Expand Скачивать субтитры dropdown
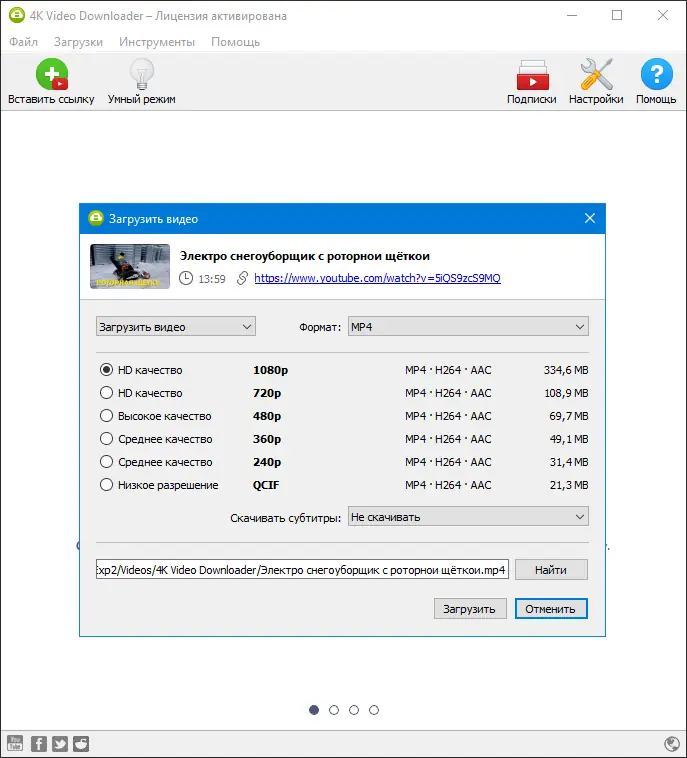 pyautogui.click(x=468, y=517)
